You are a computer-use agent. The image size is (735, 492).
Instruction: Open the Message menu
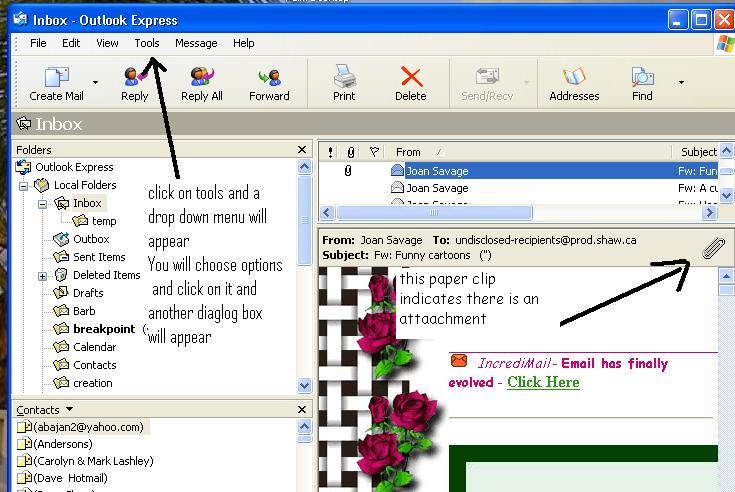(x=196, y=43)
